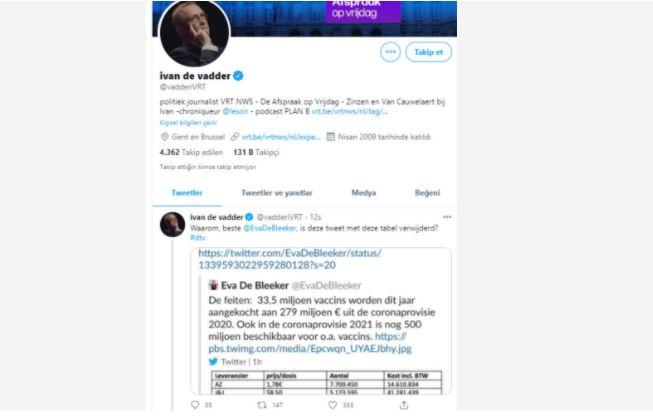Click the #dtv hashtag

tap(198, 238)
